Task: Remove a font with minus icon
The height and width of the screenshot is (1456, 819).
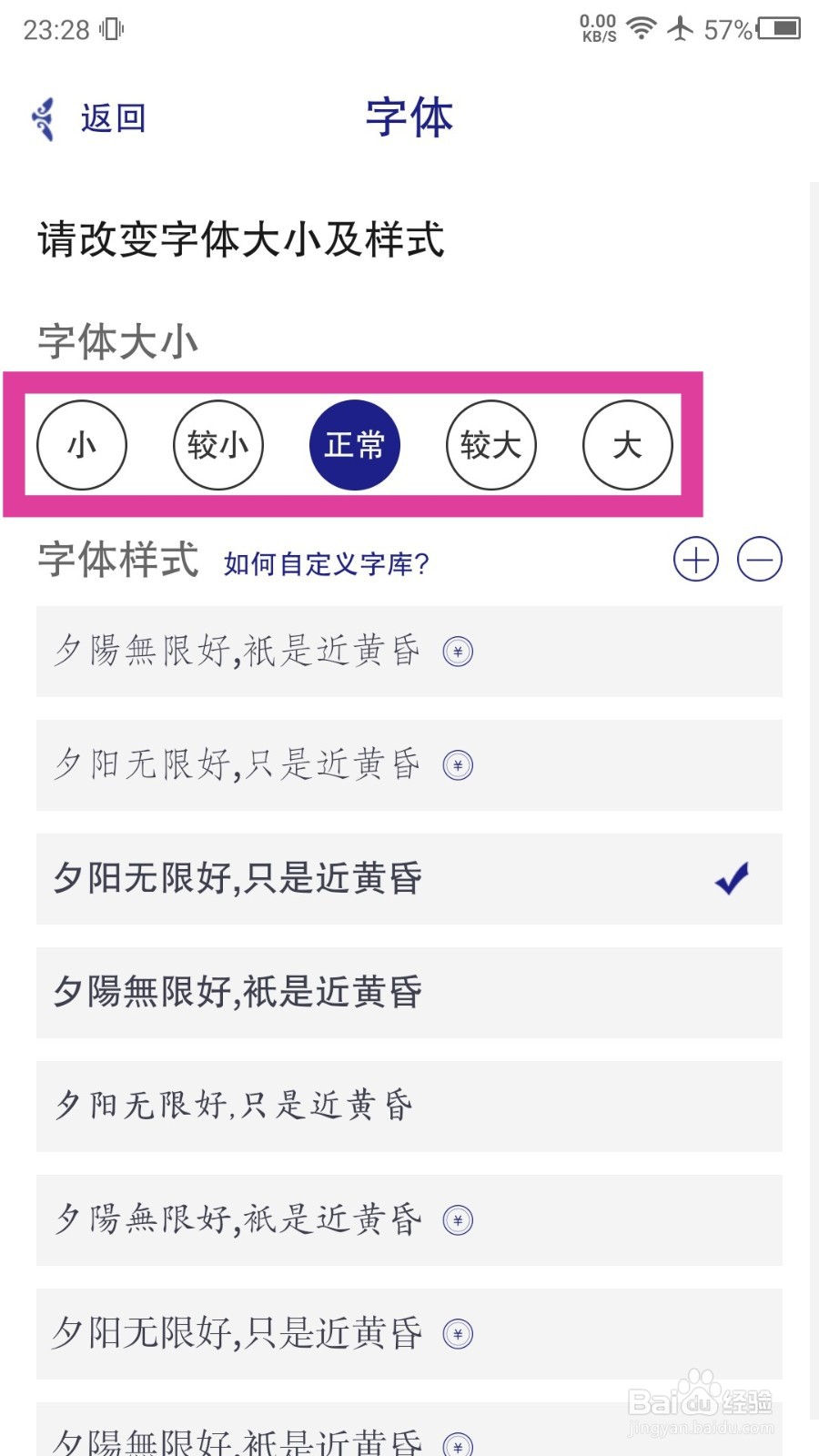Action: (x=760, y=559)
